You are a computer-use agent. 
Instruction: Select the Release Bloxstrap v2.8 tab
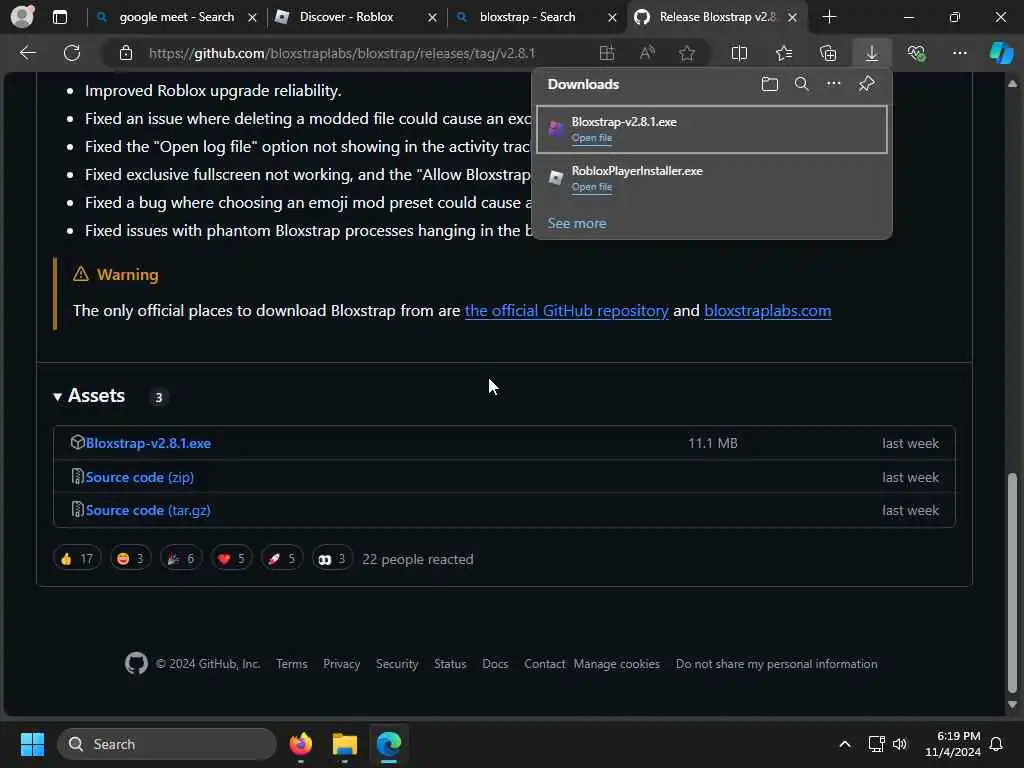tap(716, 17)
